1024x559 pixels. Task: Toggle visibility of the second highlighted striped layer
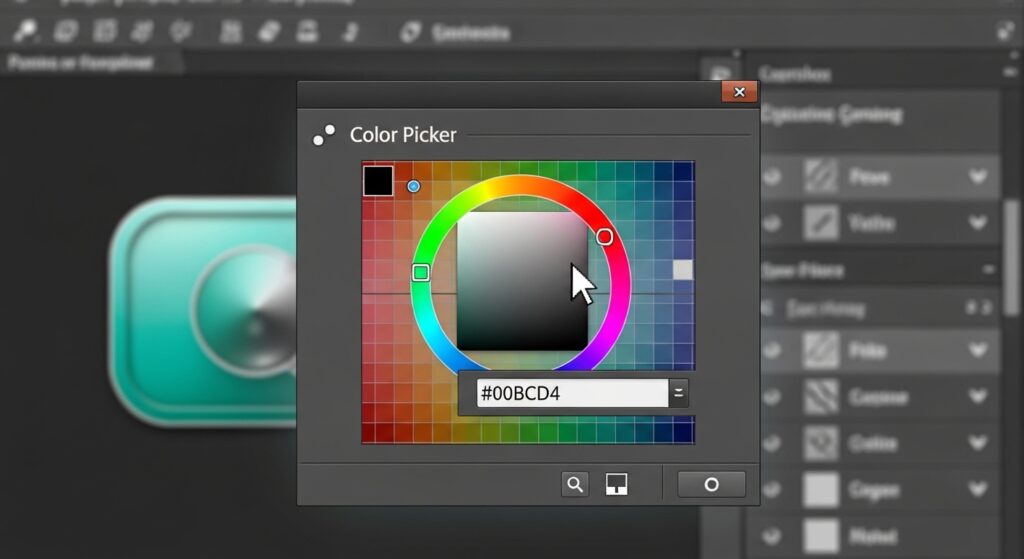(772, 350)
